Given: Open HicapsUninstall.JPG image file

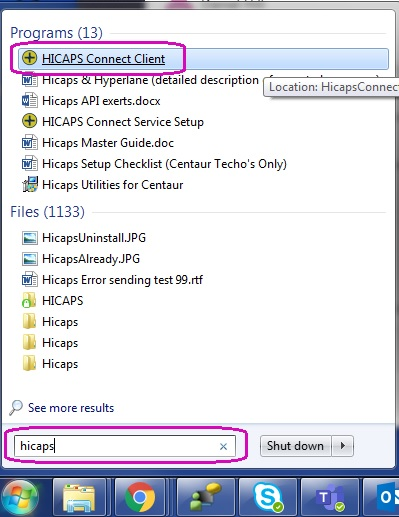Looking at the screenshot, I should pos(94,238).
